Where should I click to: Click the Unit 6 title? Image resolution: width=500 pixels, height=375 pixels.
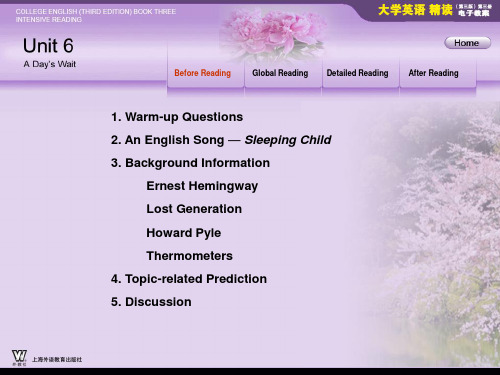tap(48, 46)
